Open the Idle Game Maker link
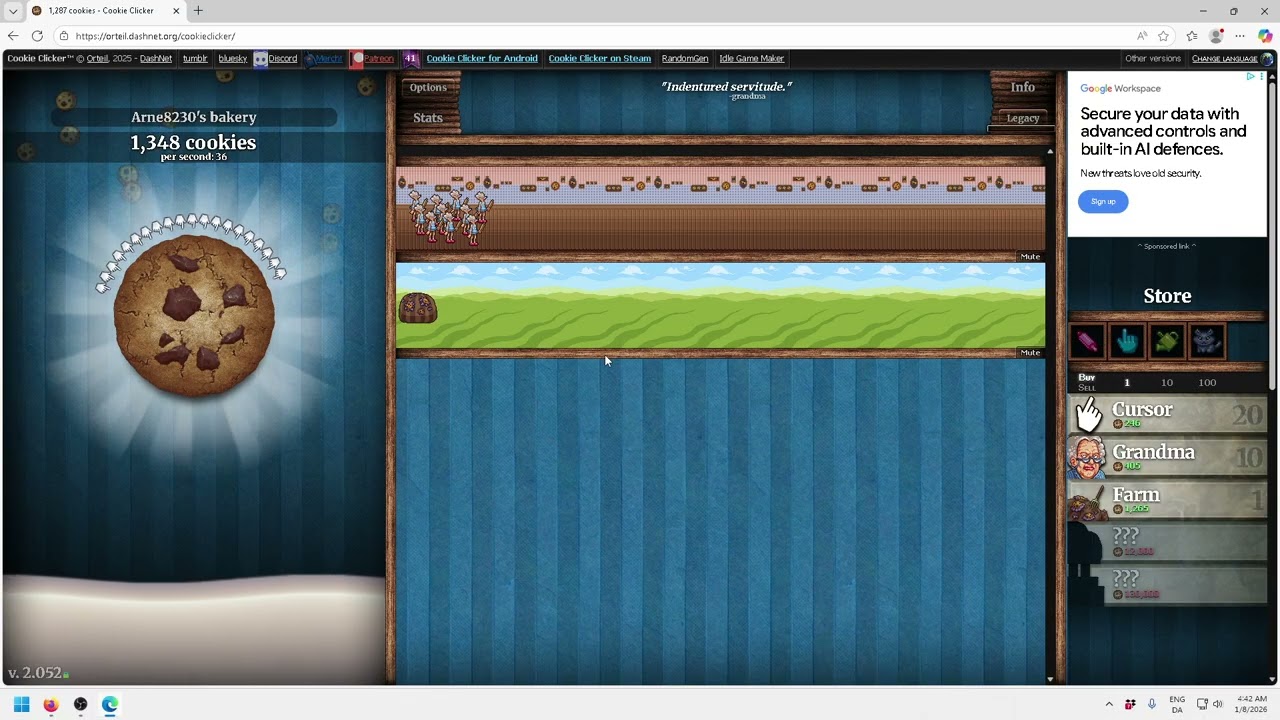 click(752, 58)
